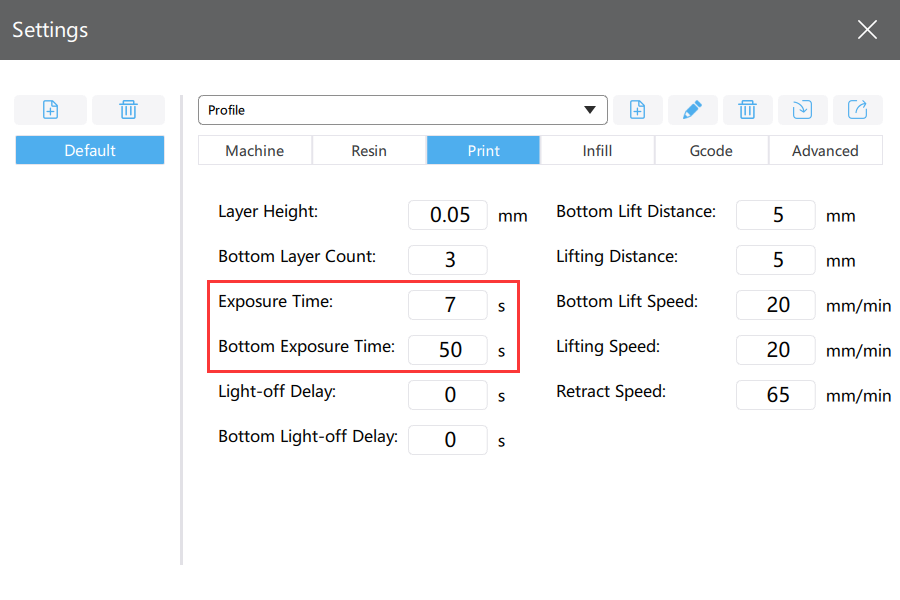This screenshot has height=600, width=900.
Task: Create a new profile beside Profile dropdown
Action: (638, 110)
